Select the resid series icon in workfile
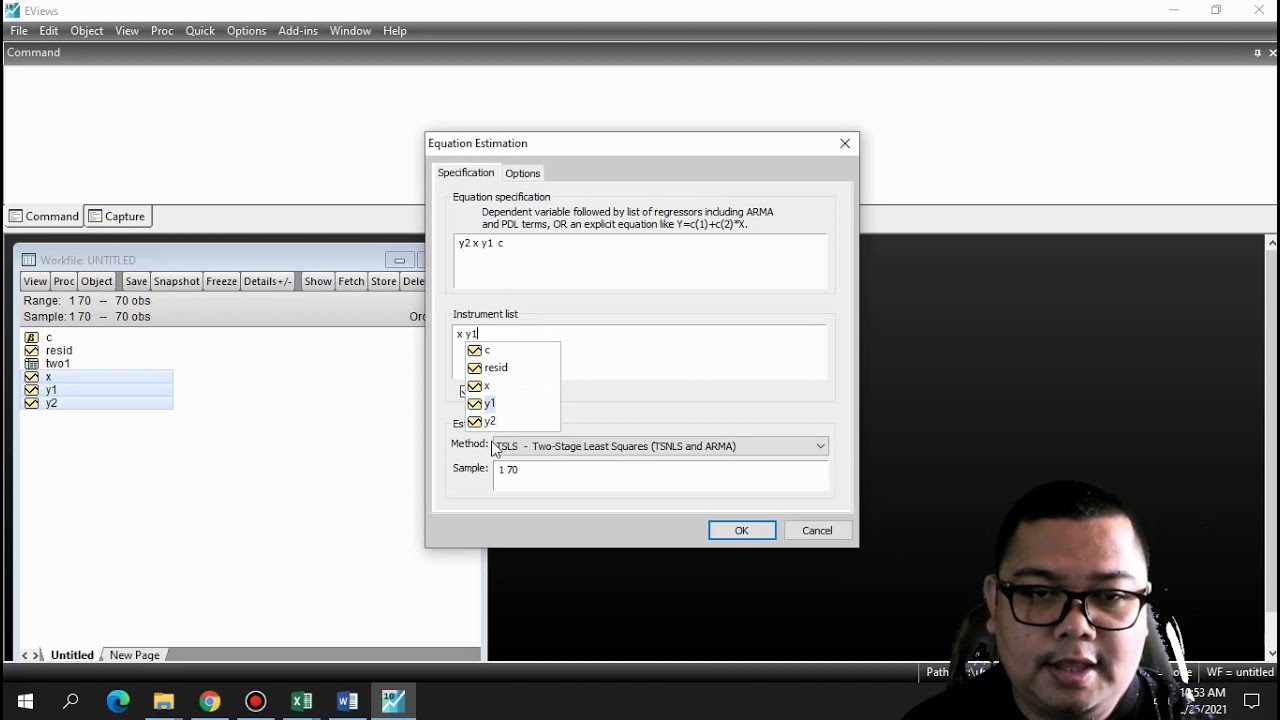The height and width of the screenshot is (720, 1280). click(31, 350)
